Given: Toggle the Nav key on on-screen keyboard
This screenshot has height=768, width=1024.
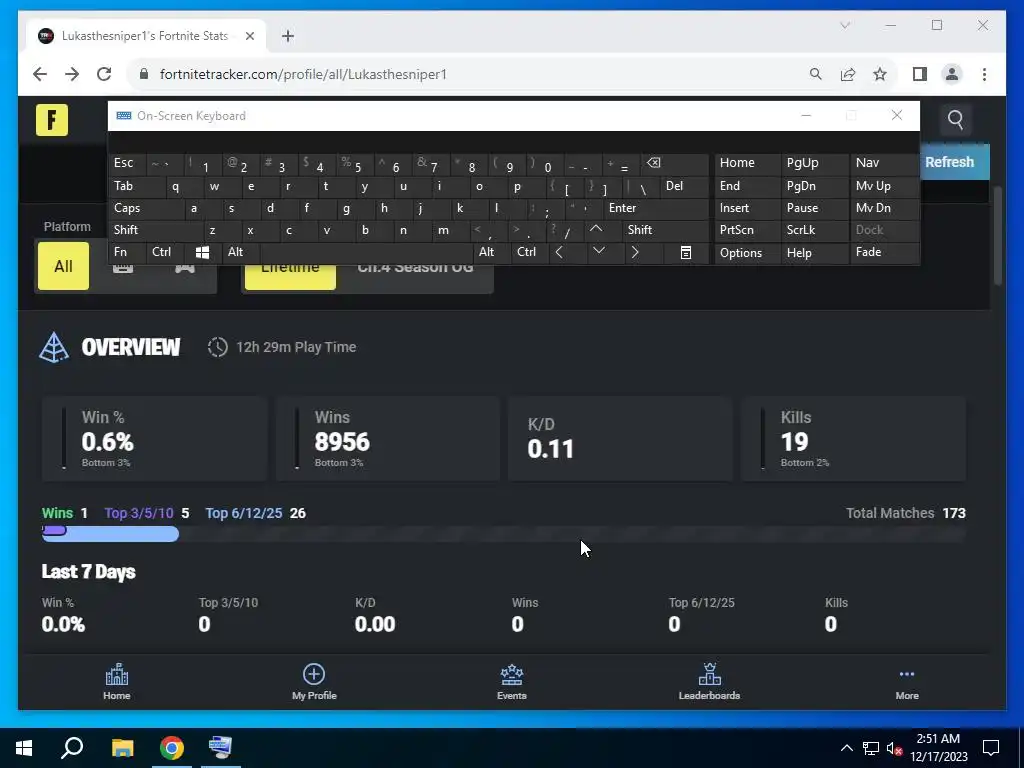Looking at the screenshot, I should click(x=884, y=163).
